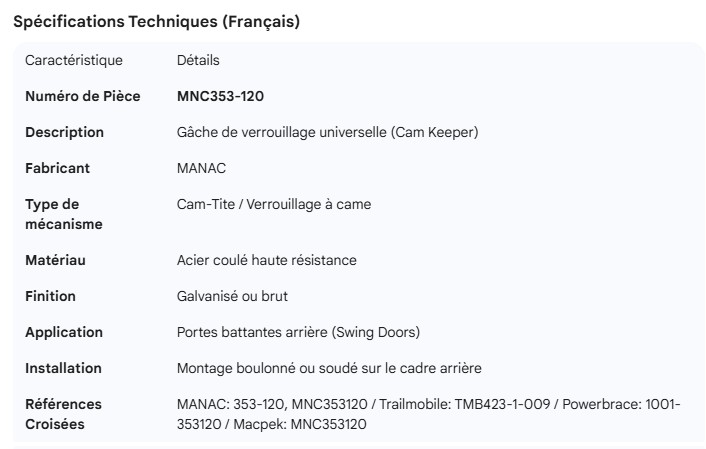Image resolution: width=706 pixels, height=449 pixels.
Task: Click the Numéro de Pièce row label
Action: coord(82,96)
